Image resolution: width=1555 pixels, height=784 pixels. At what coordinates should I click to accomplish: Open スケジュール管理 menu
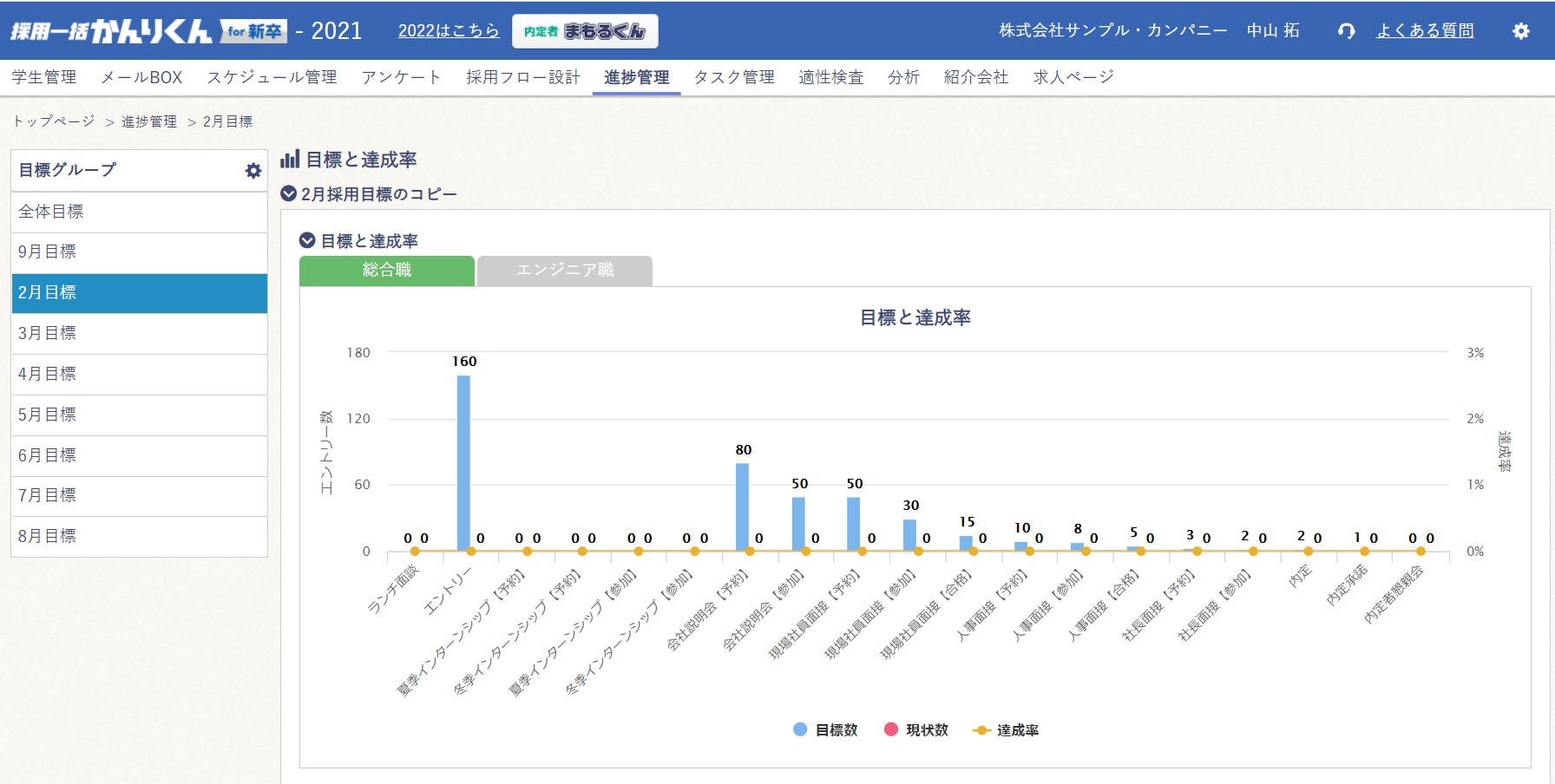tap(272, 77)
